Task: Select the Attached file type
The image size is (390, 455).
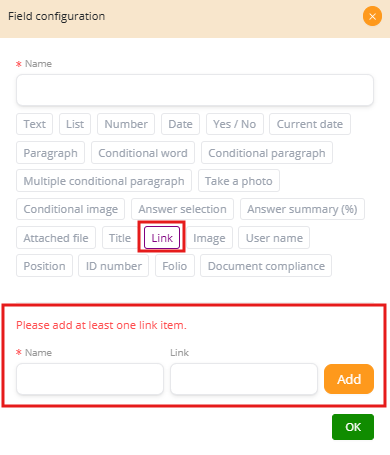Action: click(56, 238)
